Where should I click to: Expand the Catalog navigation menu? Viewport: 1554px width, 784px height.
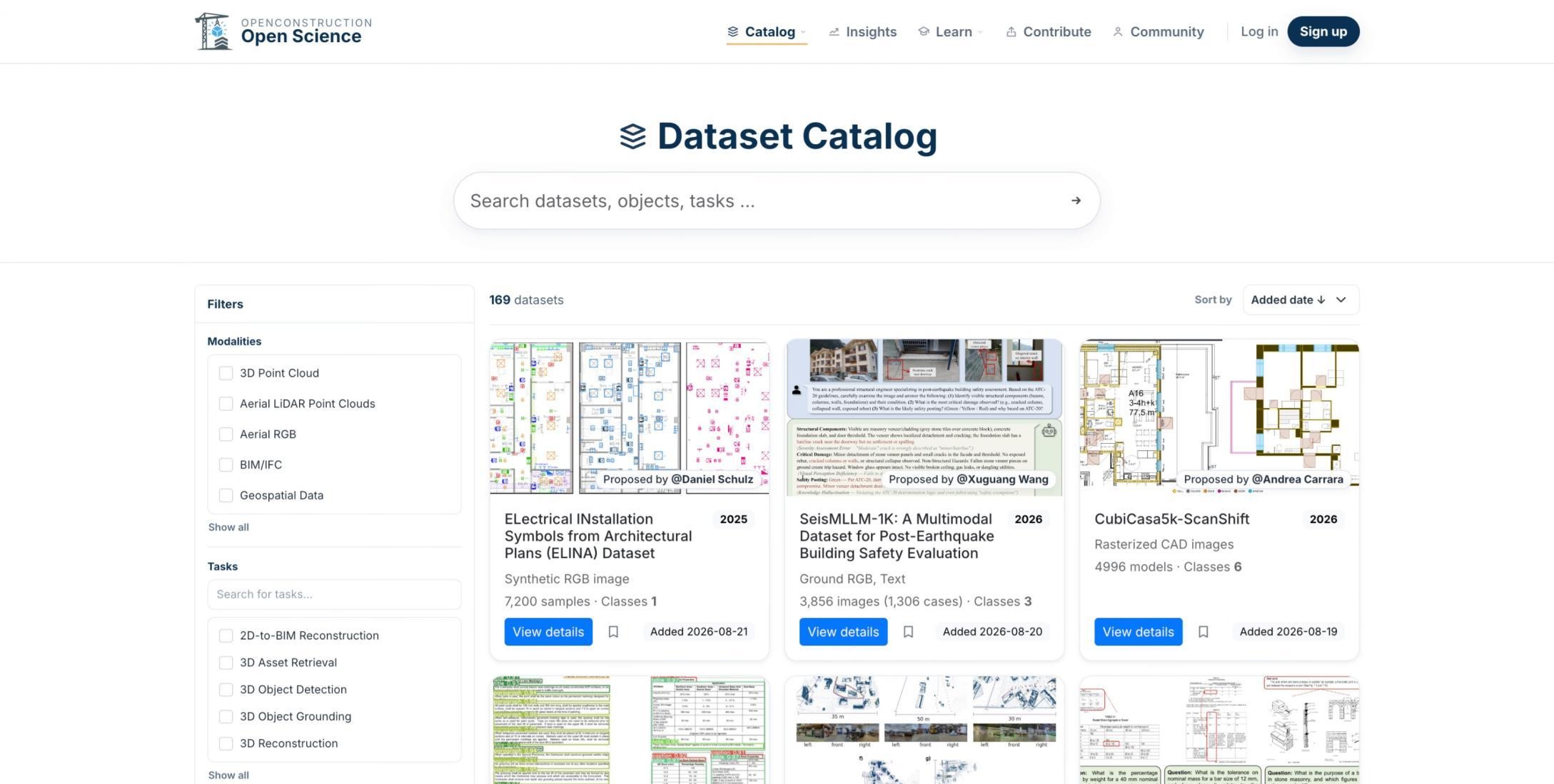[x=767, y=32]
